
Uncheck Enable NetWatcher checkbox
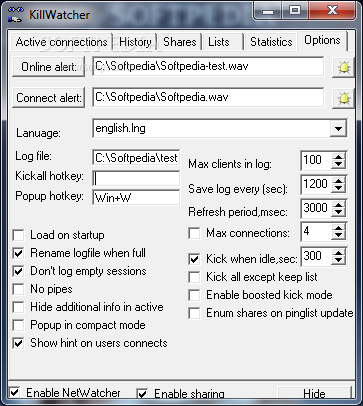[15, 392]
